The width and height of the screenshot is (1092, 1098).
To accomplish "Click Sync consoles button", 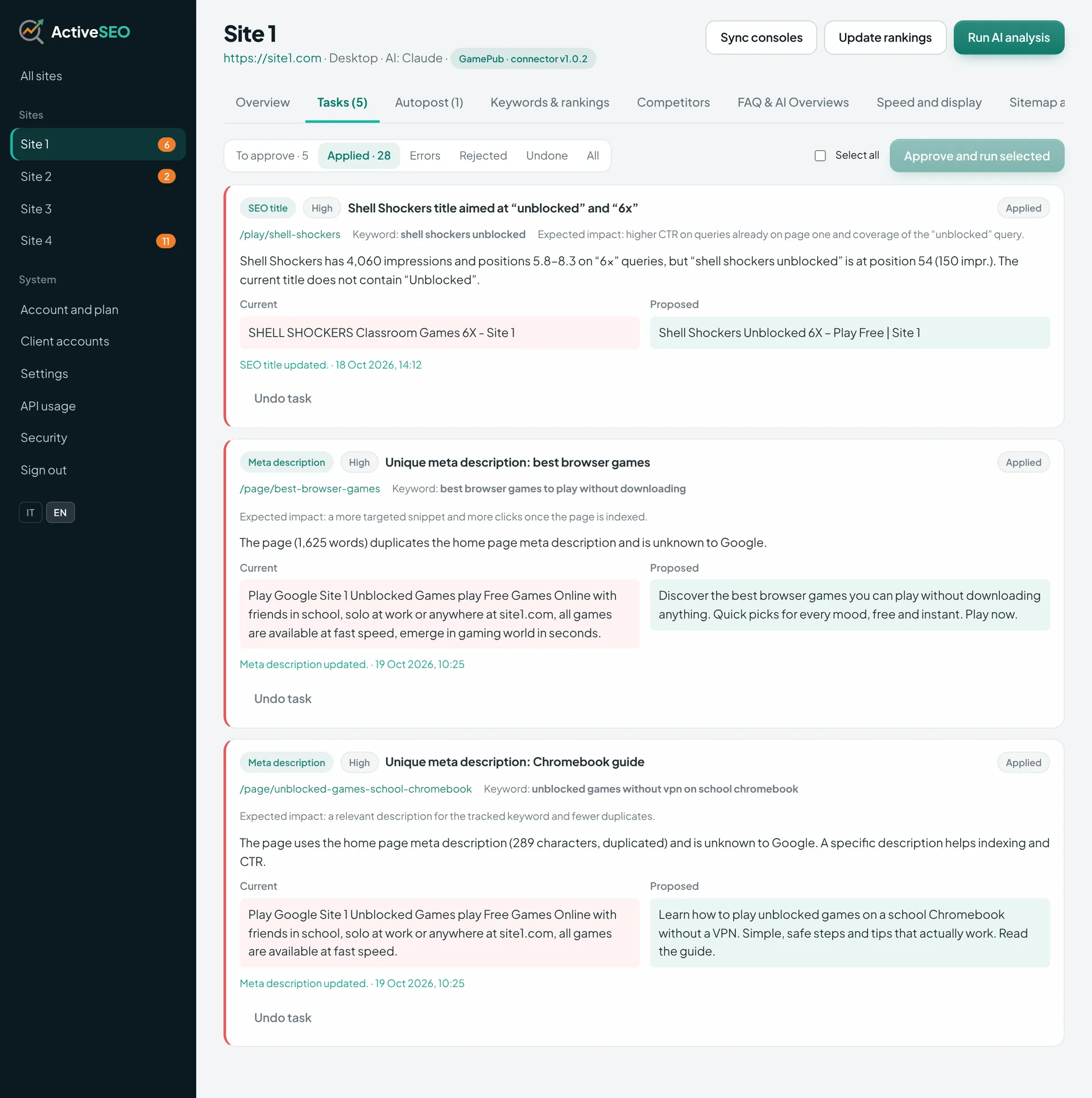I will 761,38.
